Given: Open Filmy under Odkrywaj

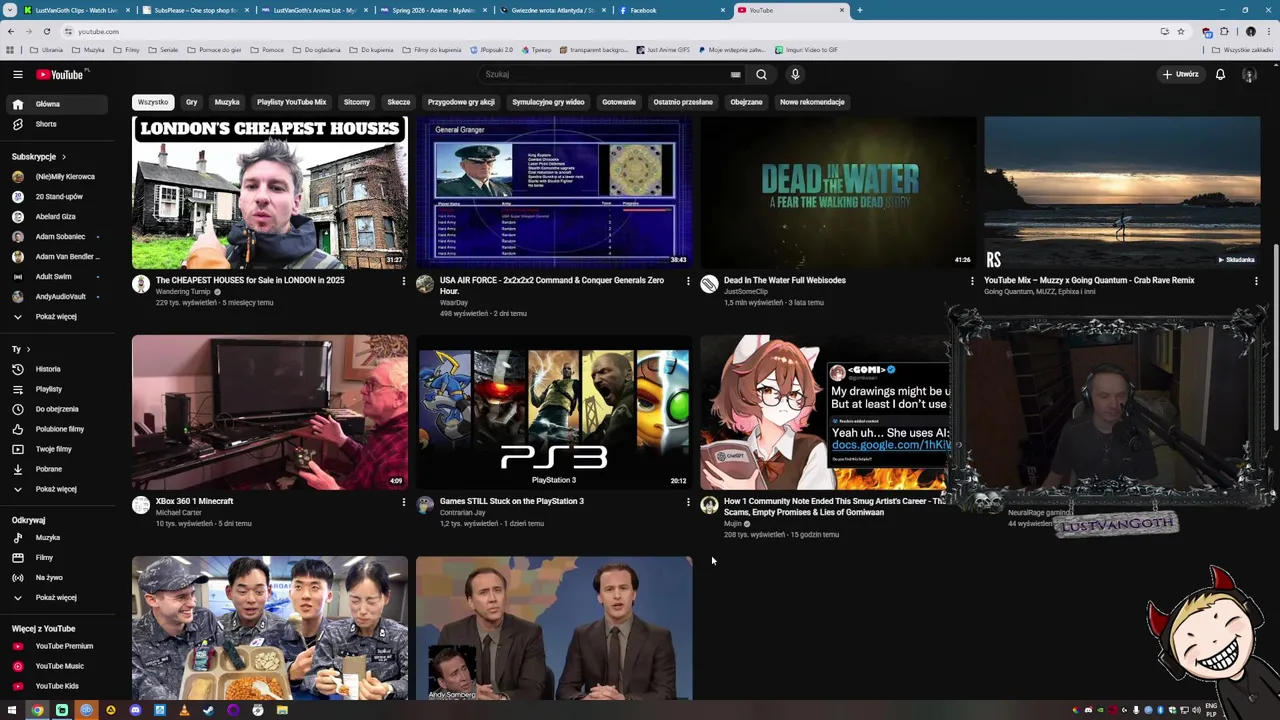Looking at the screenshot, I should click(58, 558).
